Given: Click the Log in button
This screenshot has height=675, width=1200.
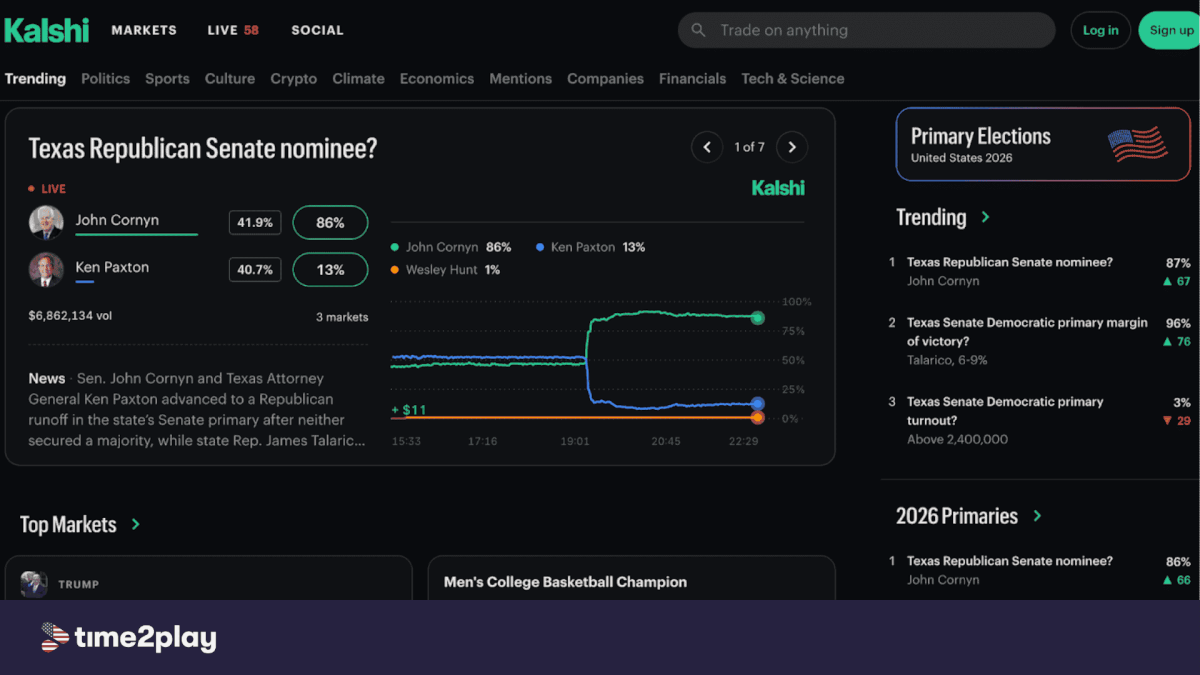Looking at the screenshot, I should [1101, 30].
